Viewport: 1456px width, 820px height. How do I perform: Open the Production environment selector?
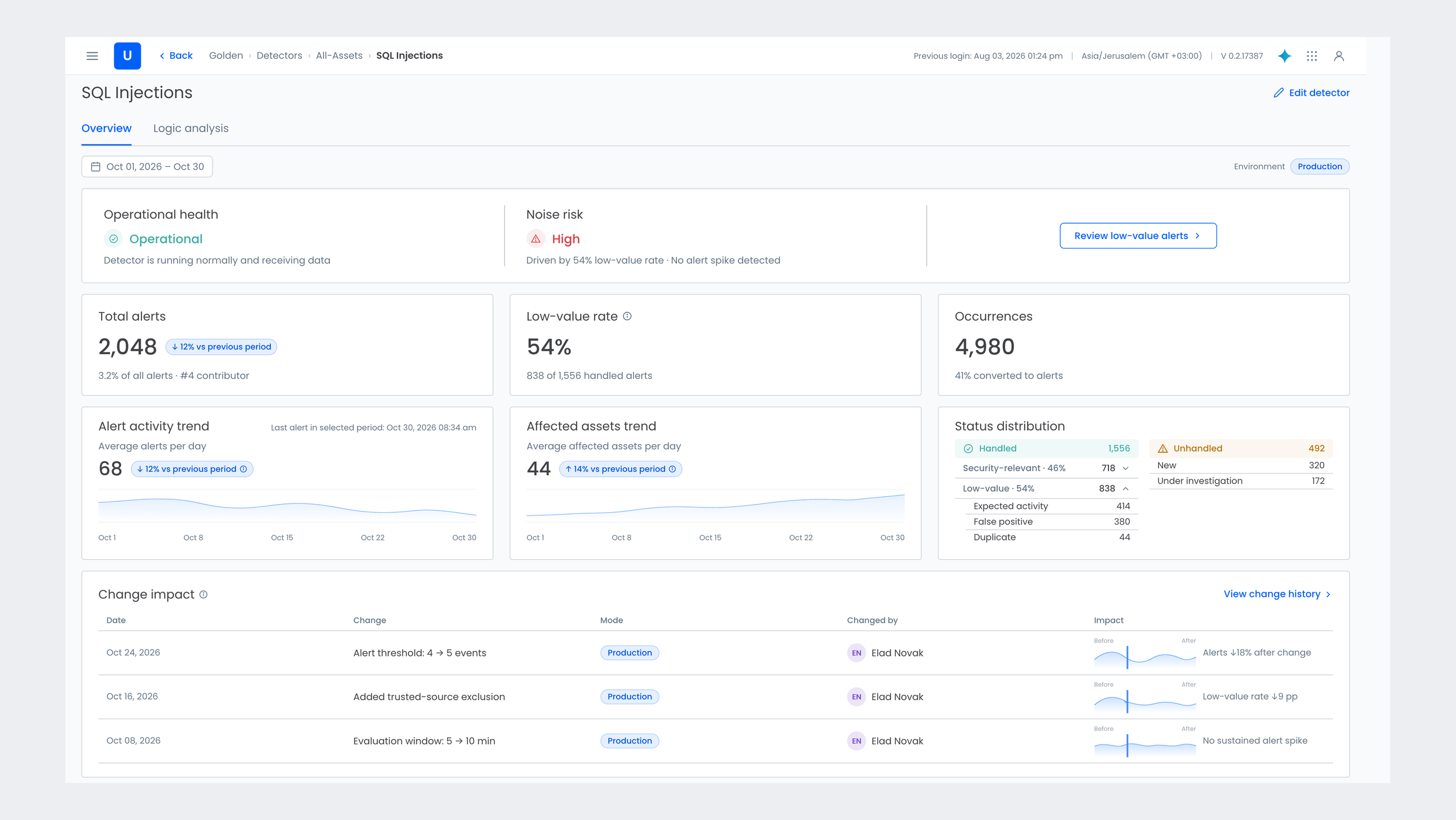tap(1320, 166)
